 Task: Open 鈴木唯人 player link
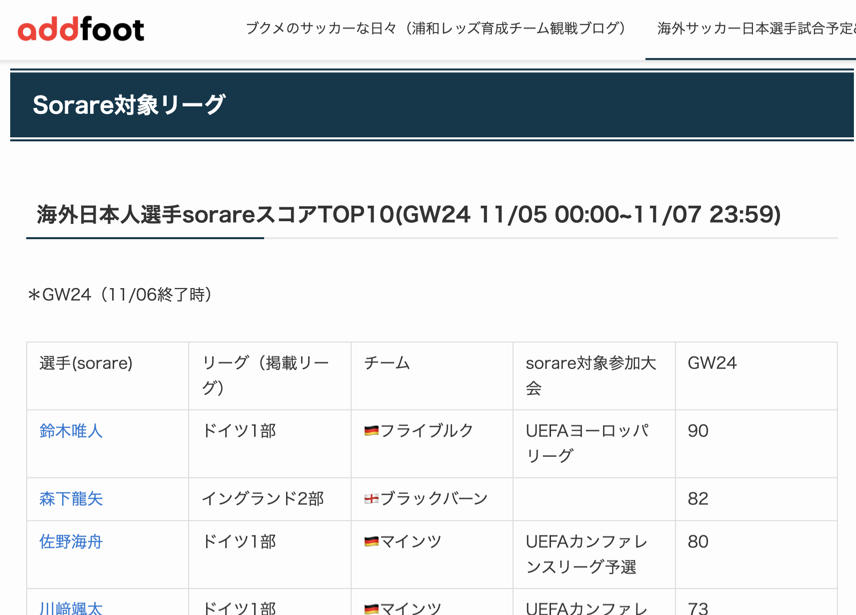(71, 431)
